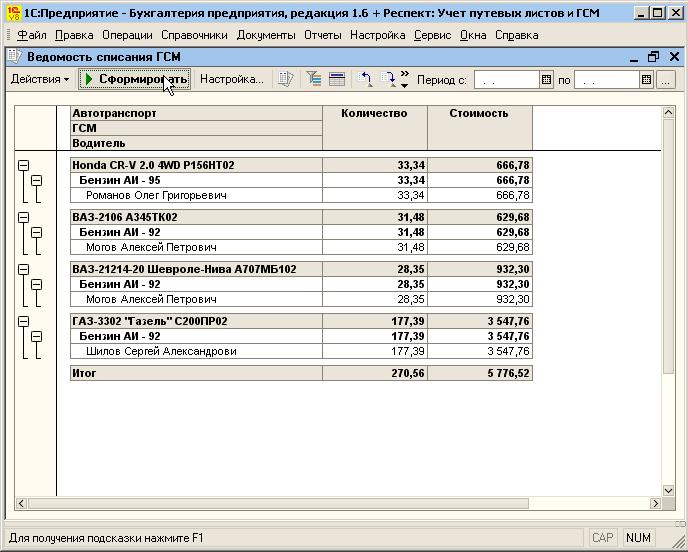Screen dimensions: 688x552
Task: Click the vertical scrollbar up arrow
Action: point(668,113)
